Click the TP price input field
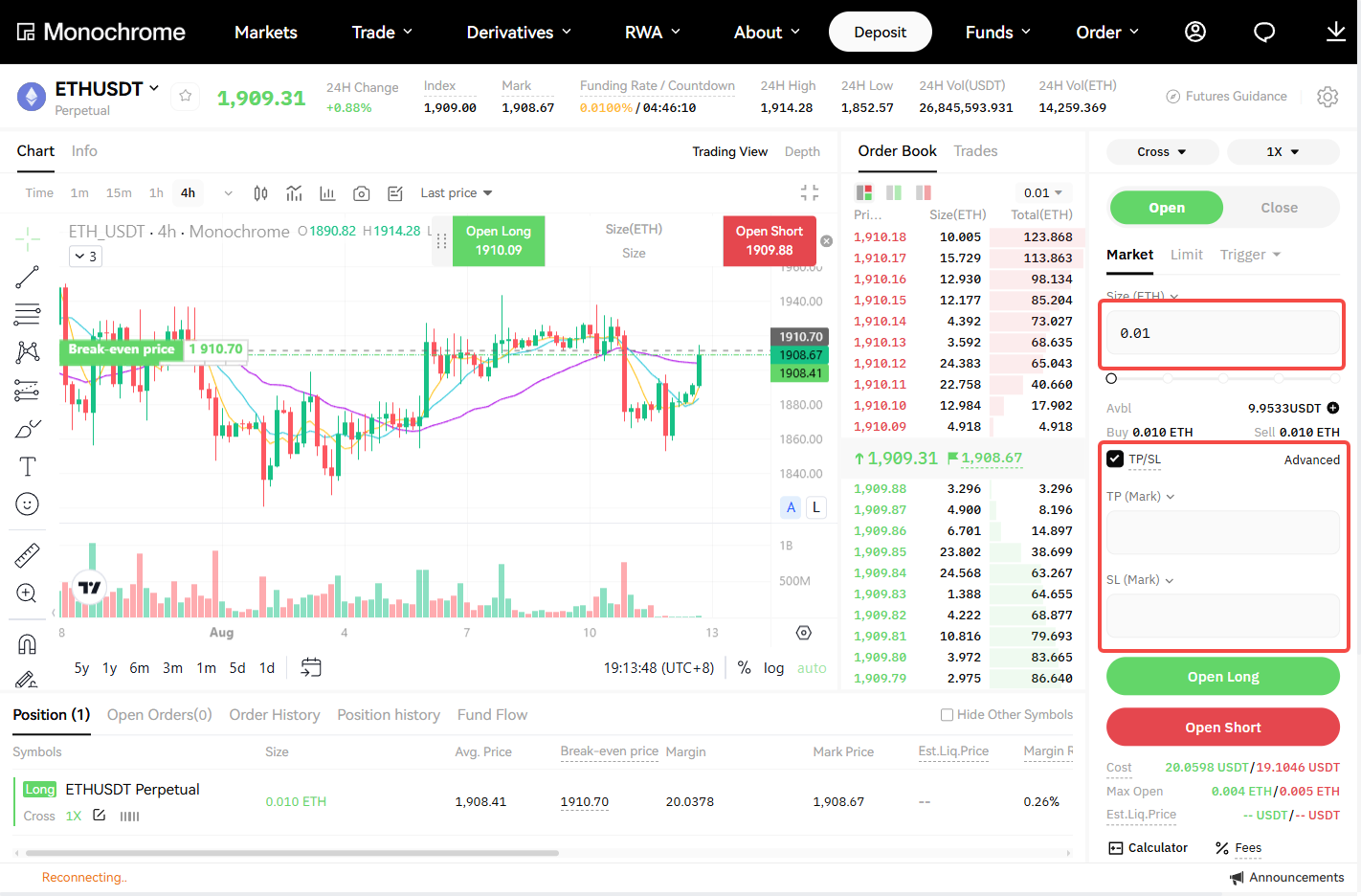Image resolution: width=1361 pixels, height=896 pixels. [x=1223, y=532]
